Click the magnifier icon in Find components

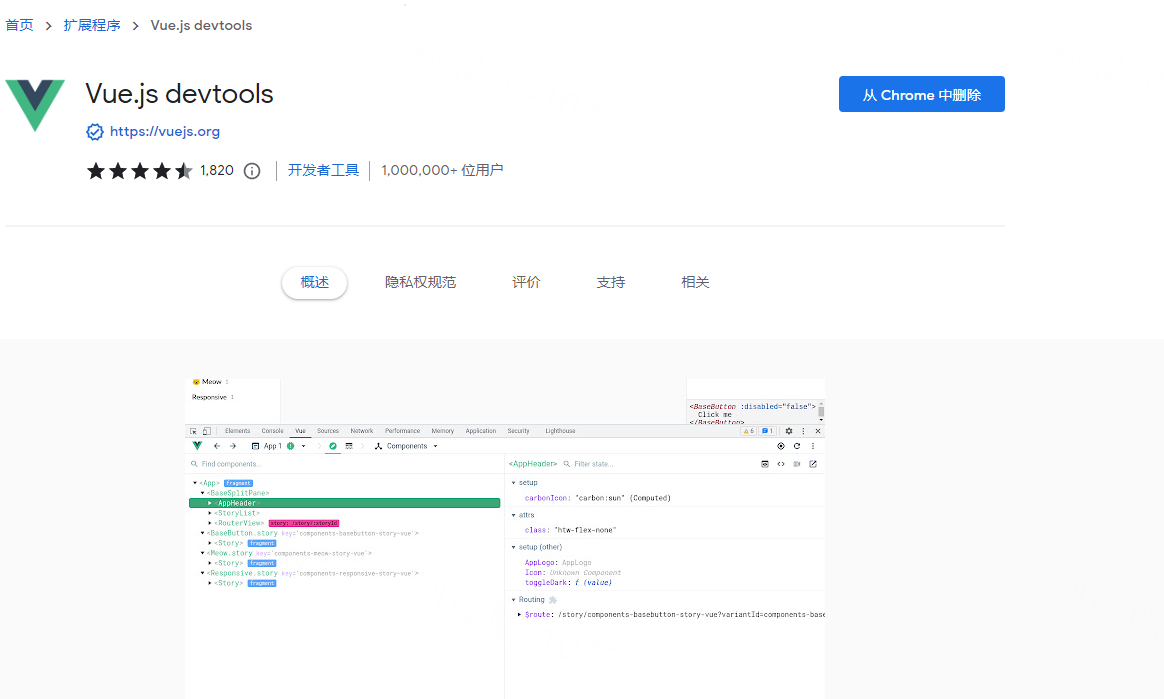(x=194, y=464)
